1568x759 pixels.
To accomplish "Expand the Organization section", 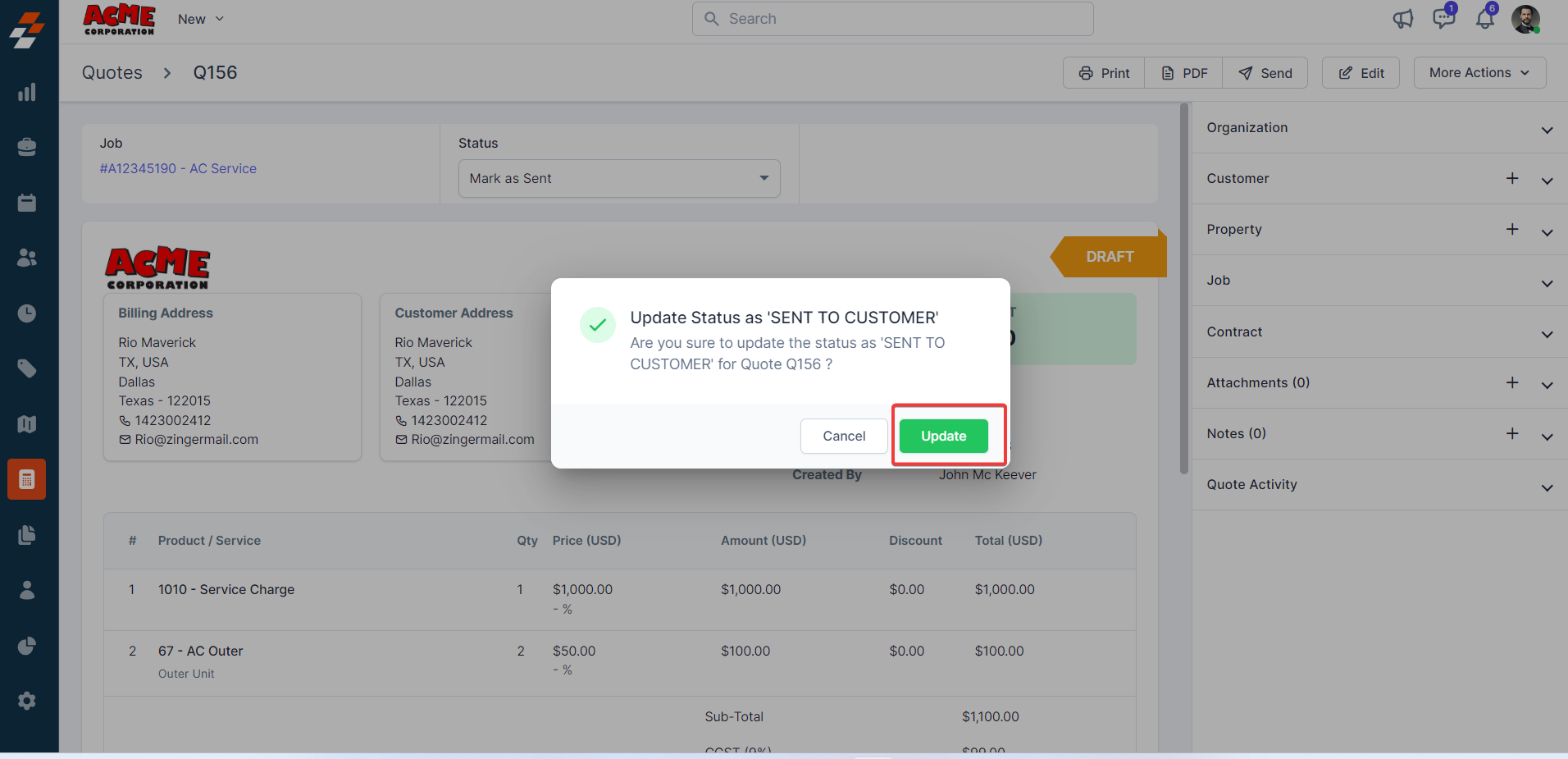I will pyautogui.click(x=1547, y=130).
